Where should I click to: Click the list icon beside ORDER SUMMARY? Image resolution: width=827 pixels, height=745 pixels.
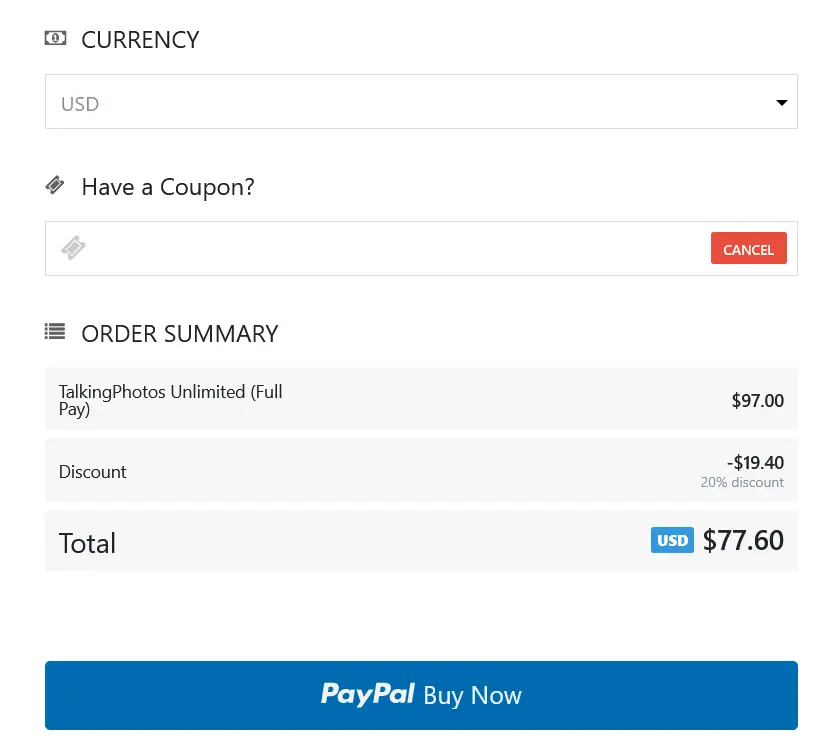coord(55,331)
